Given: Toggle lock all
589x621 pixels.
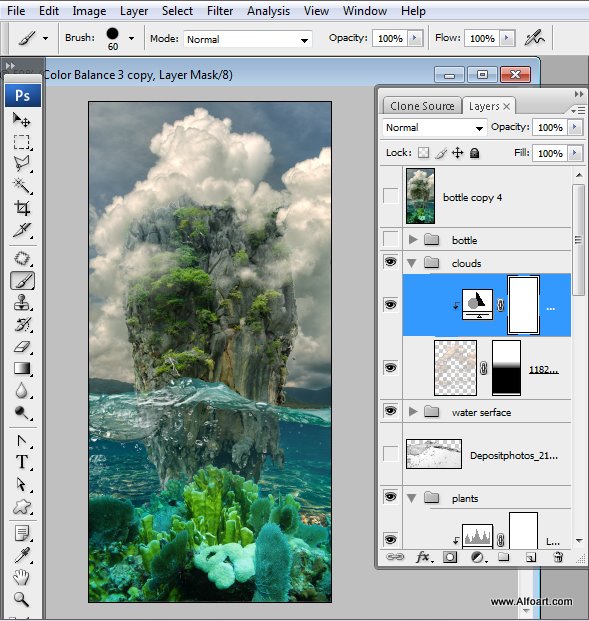Looking at the screenshot, I should click(x=475, y=153).
